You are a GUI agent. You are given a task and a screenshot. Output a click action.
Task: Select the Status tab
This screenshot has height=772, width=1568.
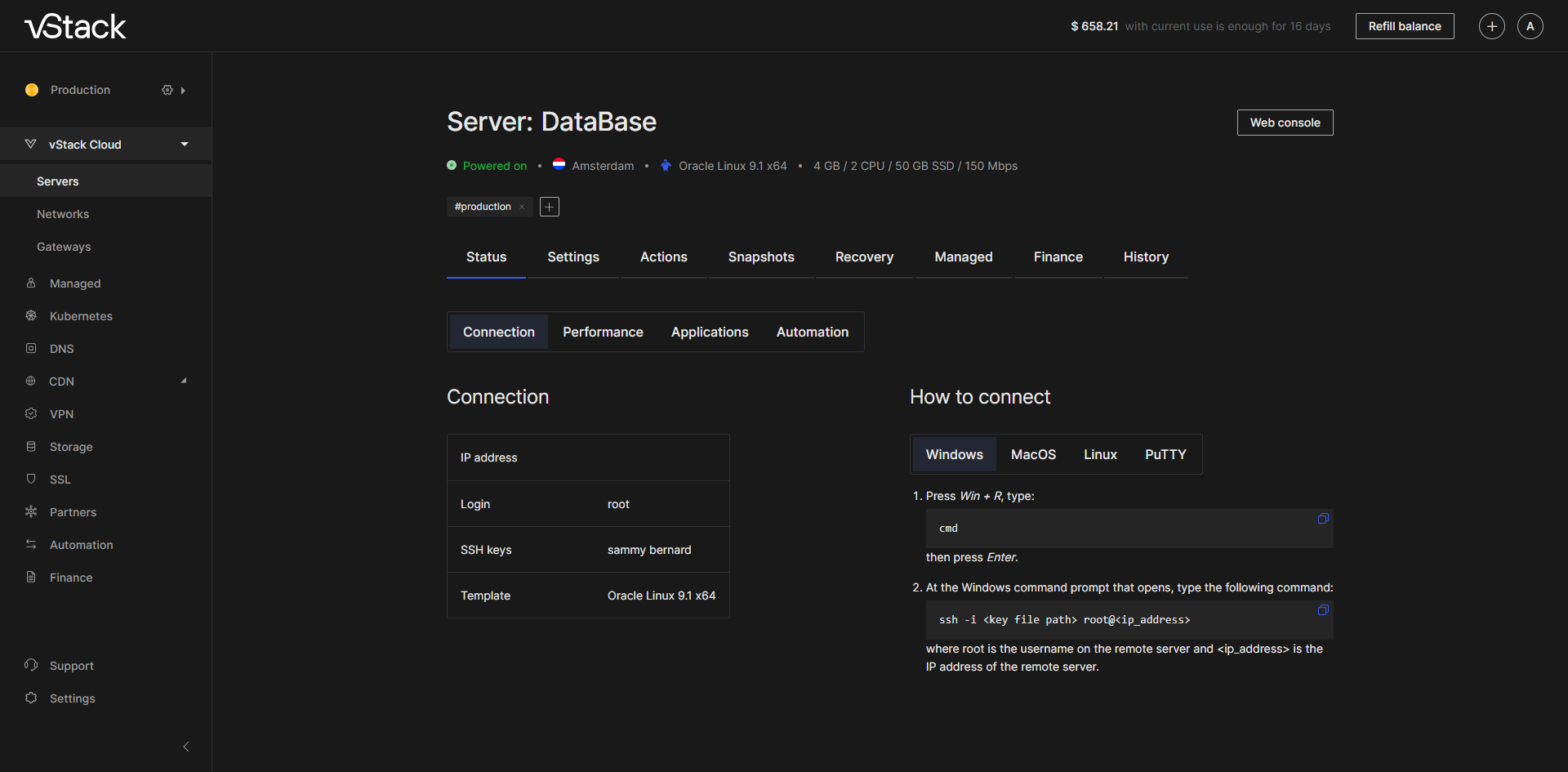click(486, 257)
